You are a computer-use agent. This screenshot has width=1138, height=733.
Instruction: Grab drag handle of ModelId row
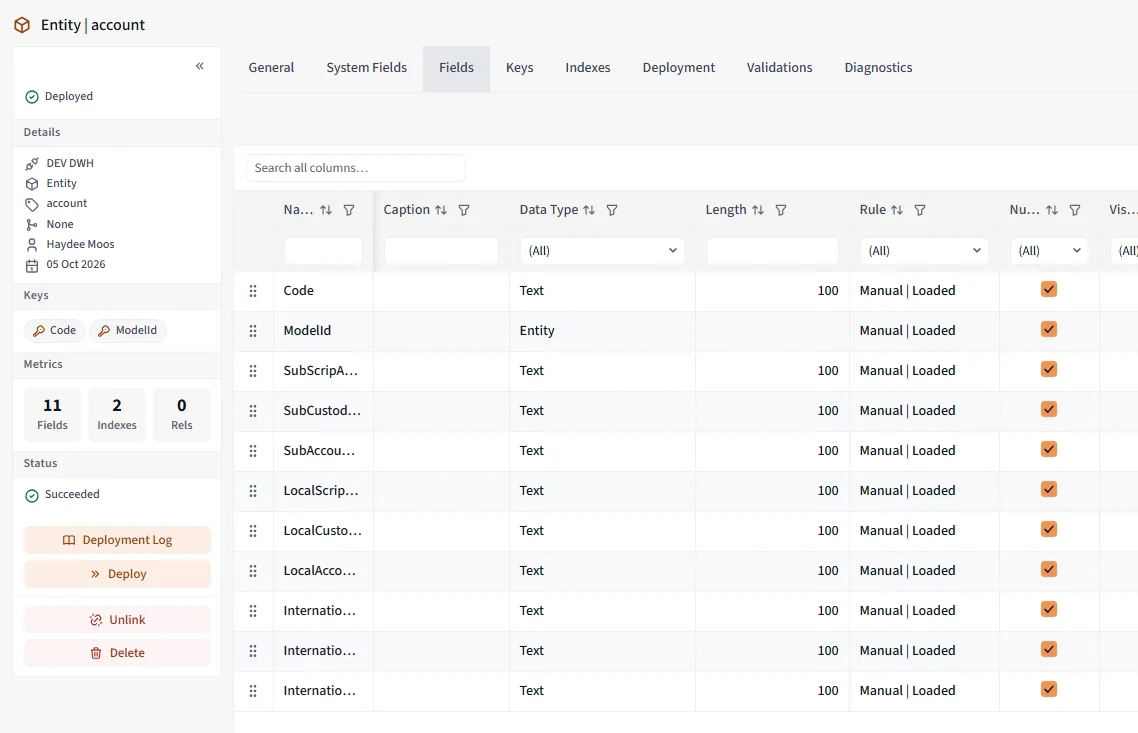point(253,331)
